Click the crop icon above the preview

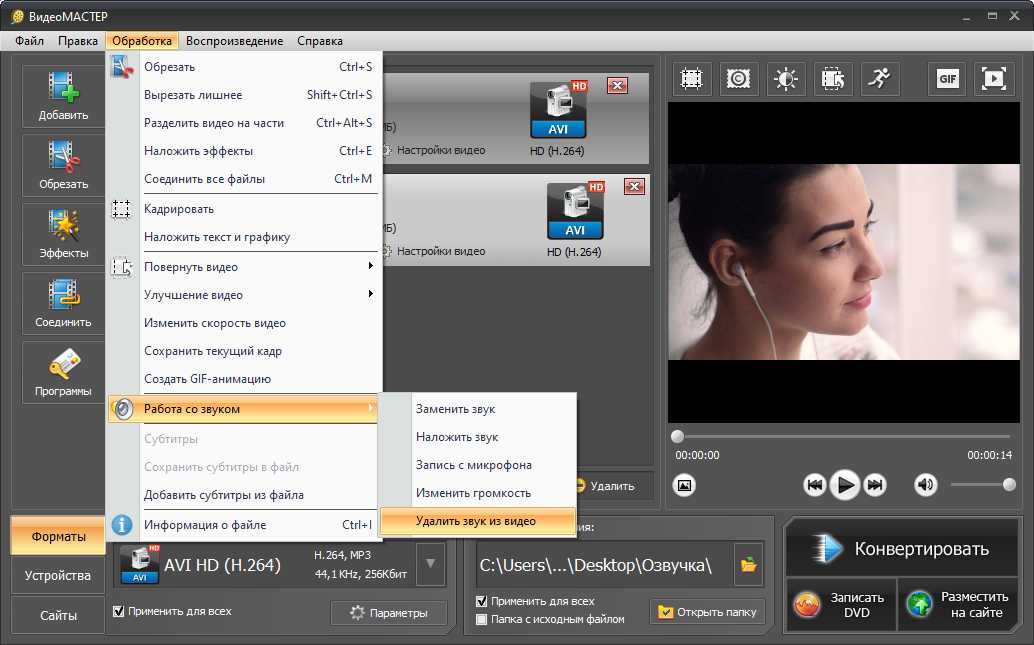pyautogui.click(x=691, y=79)
